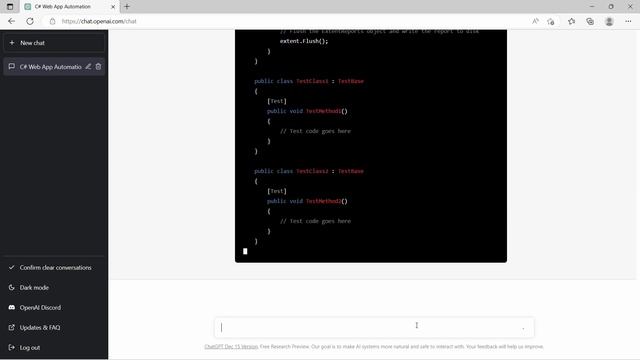Send message with send icon
This screenshot has width=640, height=360.
pos(523,328)
